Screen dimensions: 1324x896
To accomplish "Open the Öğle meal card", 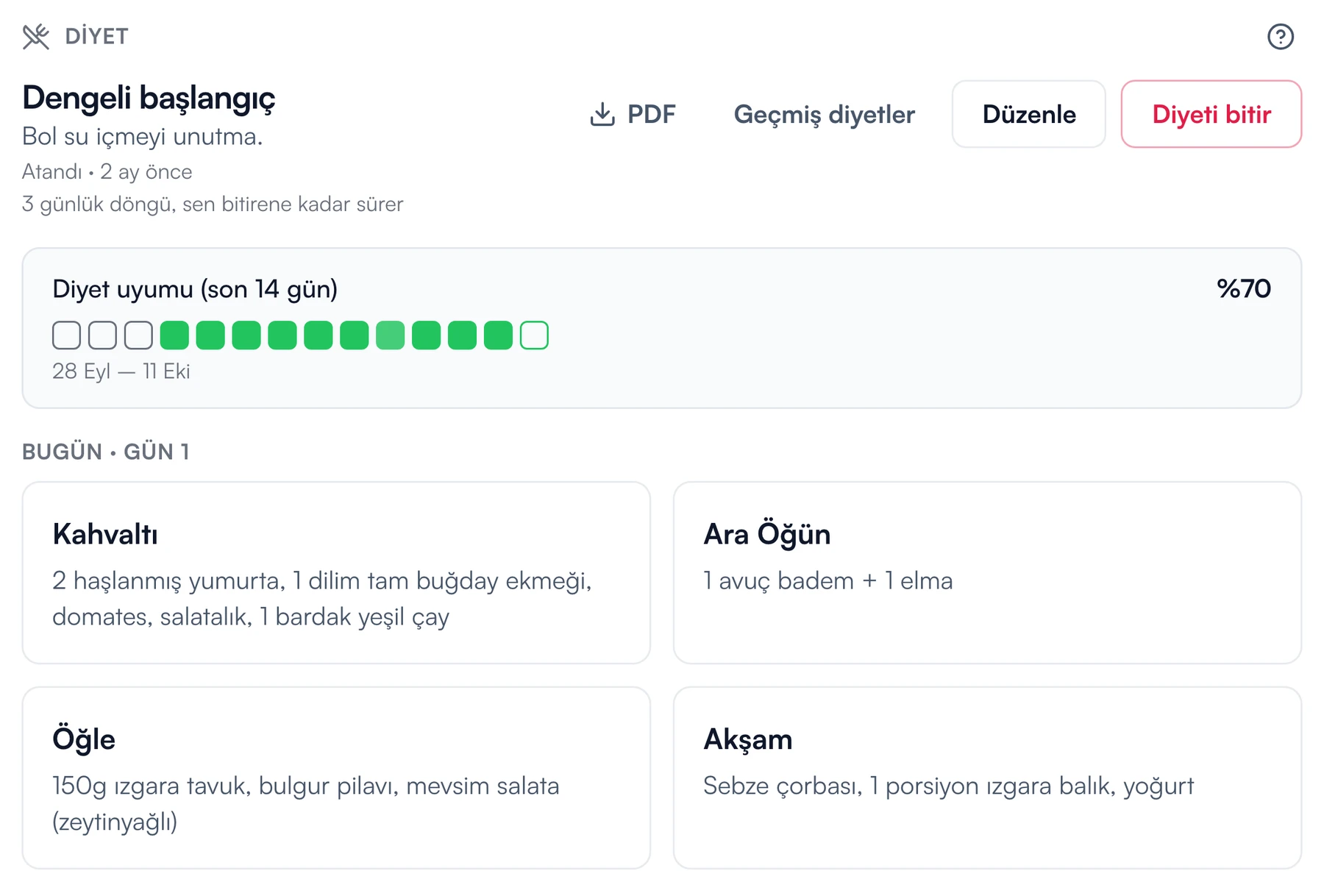I will coord(336,778).
